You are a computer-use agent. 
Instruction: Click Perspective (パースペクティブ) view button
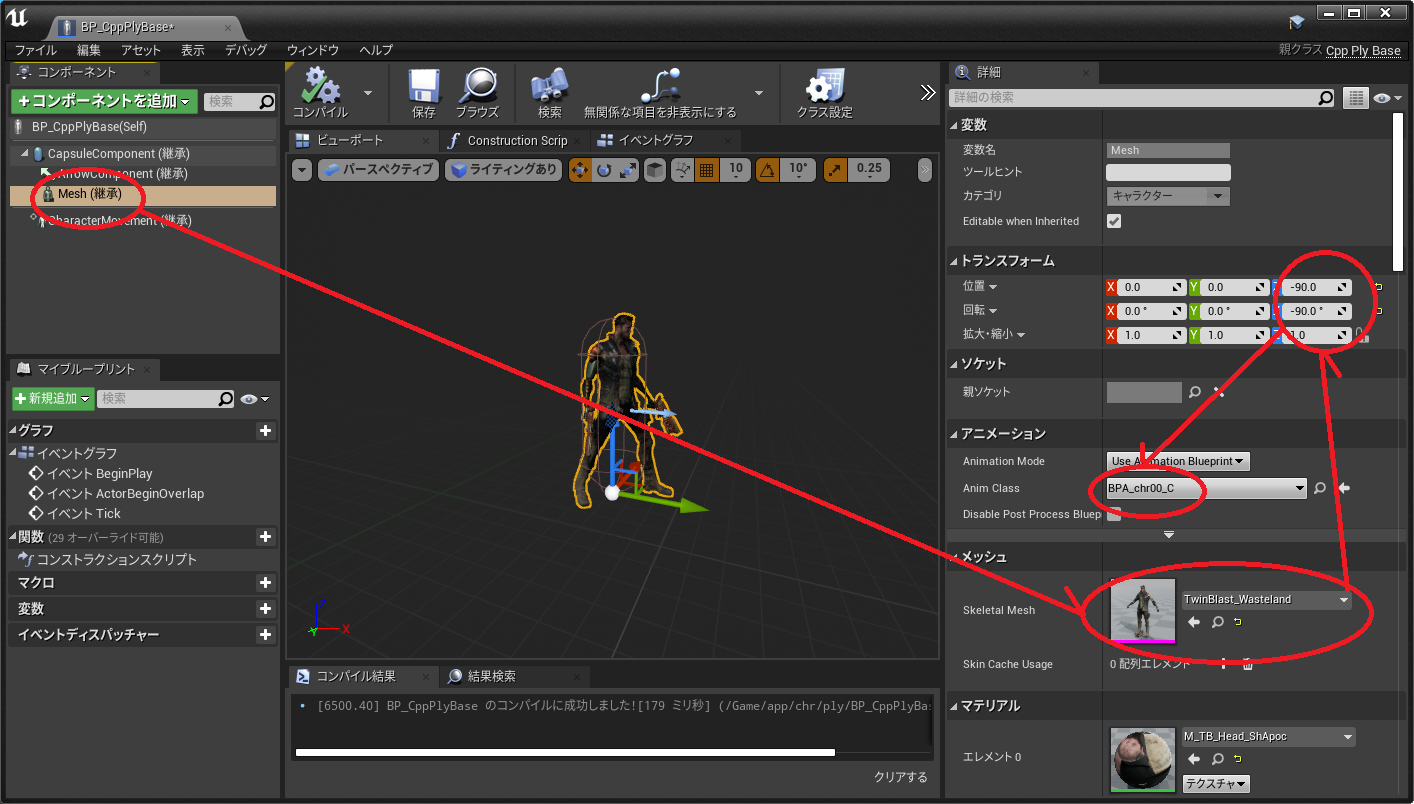pos(379,170)
